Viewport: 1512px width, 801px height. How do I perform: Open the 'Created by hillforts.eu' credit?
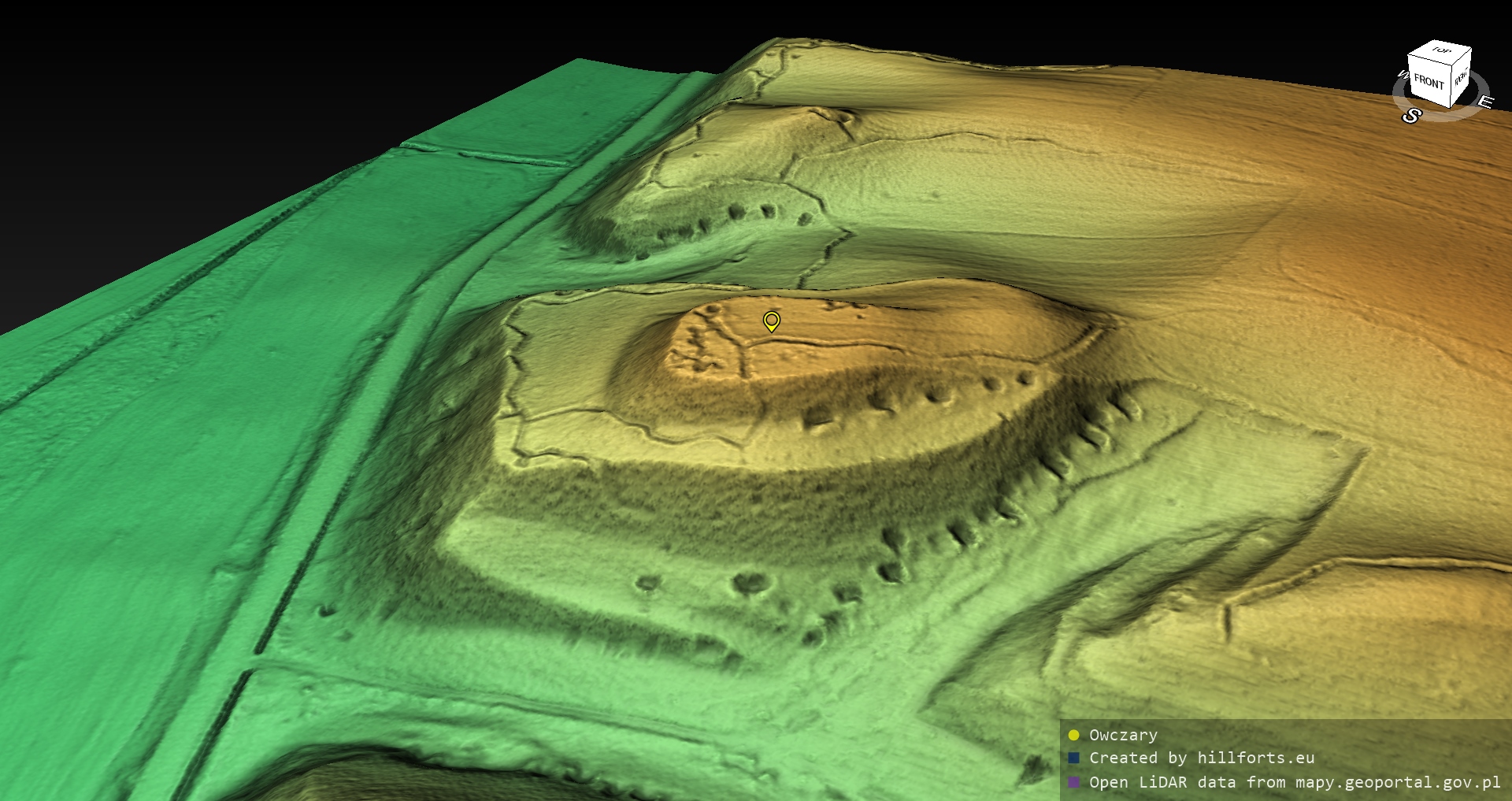pyautogui.click(x=1201, y=758)
